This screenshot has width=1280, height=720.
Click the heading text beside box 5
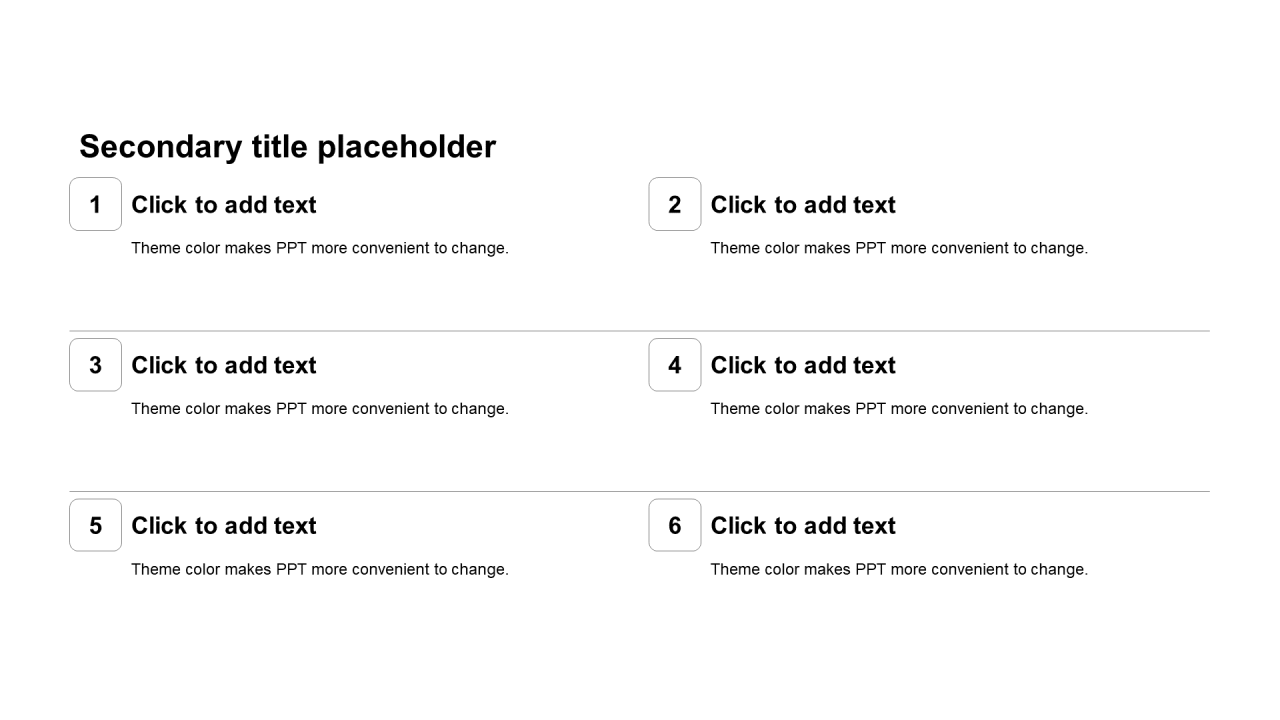(x=224, y=526)
